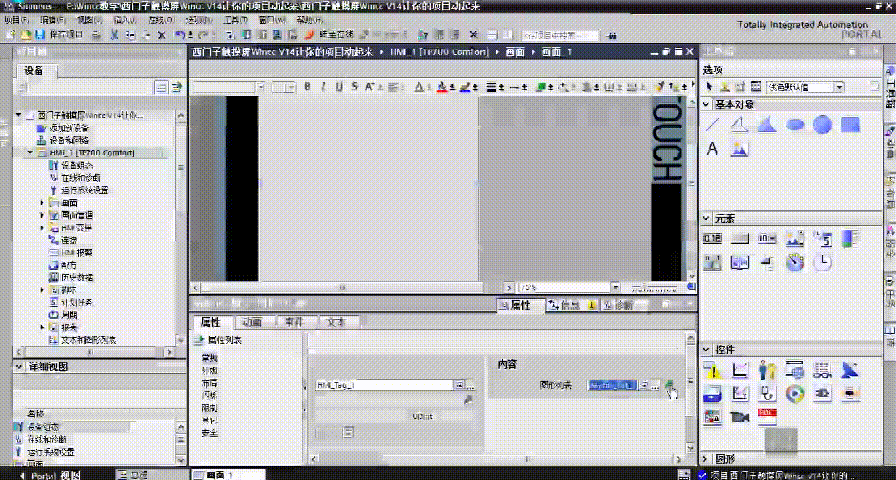The width and height of the screenshot is (896, 480).
Task: Select the Rectangle tool in basic objects
Action: click(850, 124)
